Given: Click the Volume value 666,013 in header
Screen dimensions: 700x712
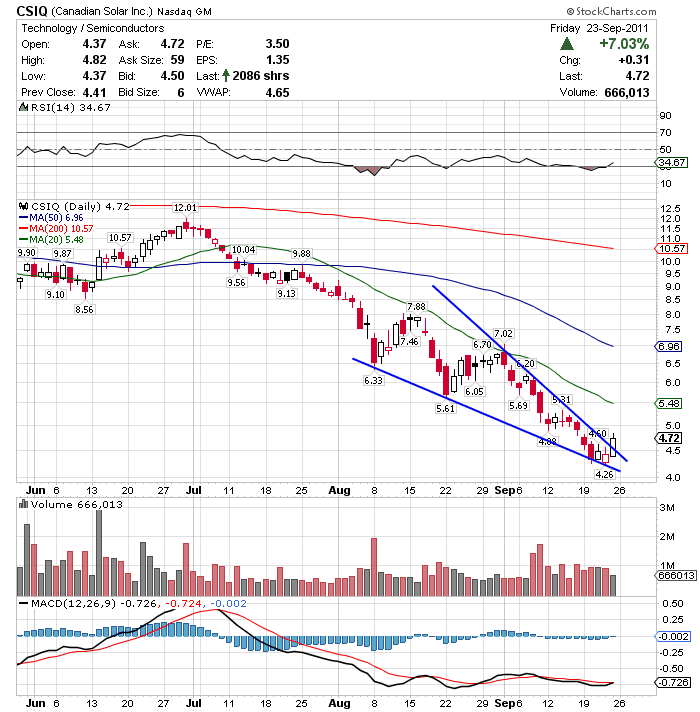Looking at the screenshot, I should (x=626, y=92).
